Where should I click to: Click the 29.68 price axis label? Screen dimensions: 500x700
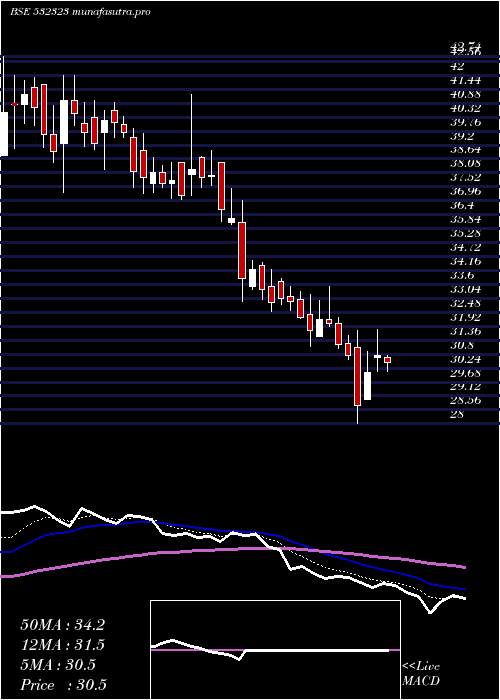pos(466,373)
